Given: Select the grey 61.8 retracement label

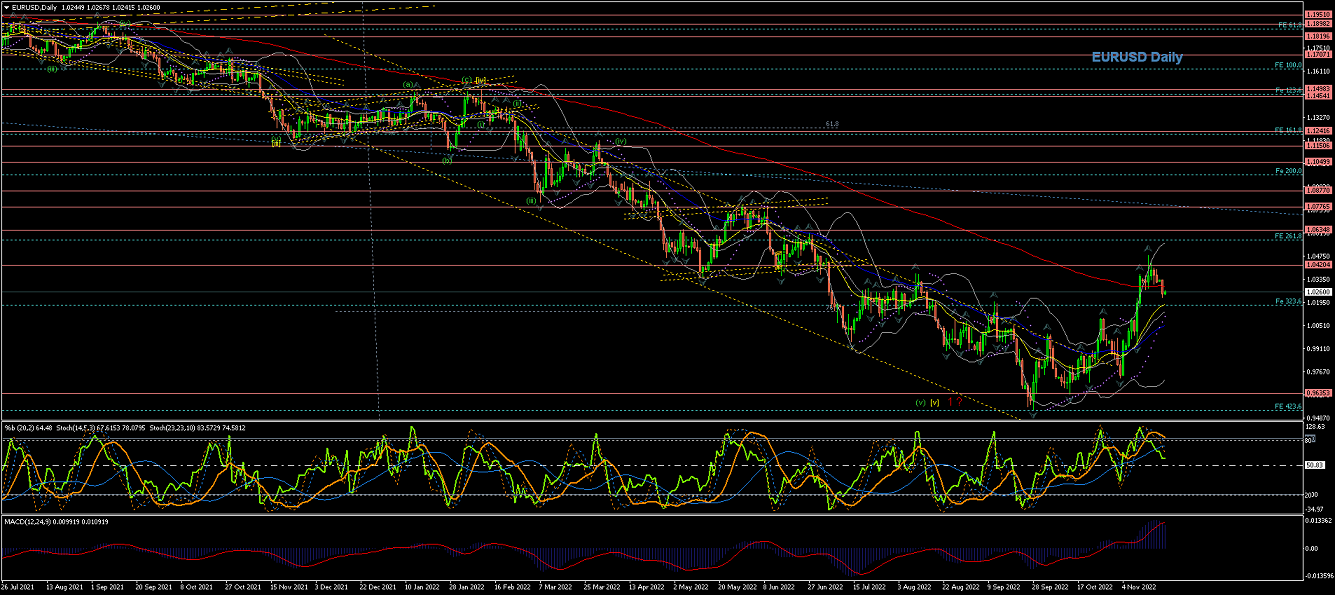Looking at the screenshot, I should 832,124.
